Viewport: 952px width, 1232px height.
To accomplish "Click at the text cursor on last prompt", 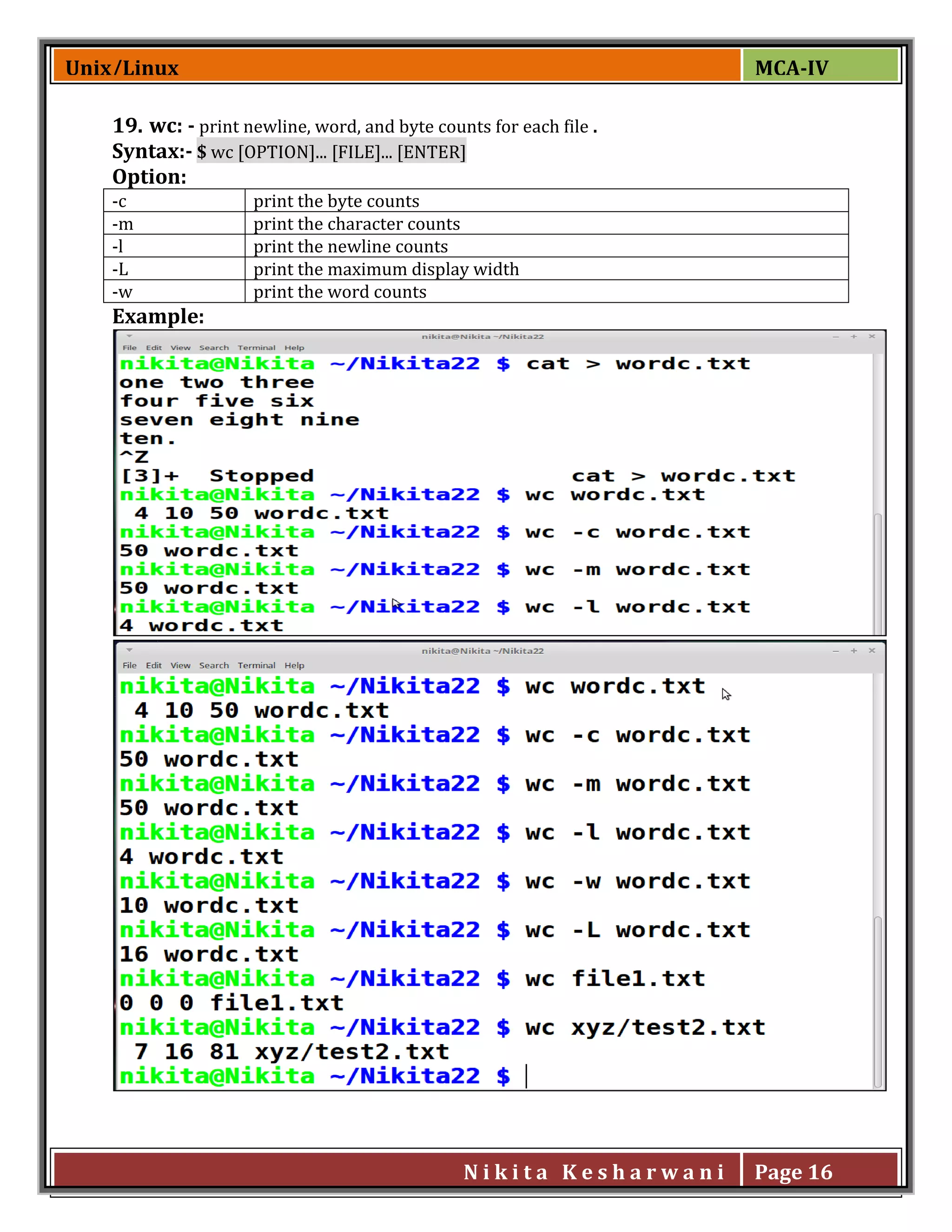I will pos(526,1076).
